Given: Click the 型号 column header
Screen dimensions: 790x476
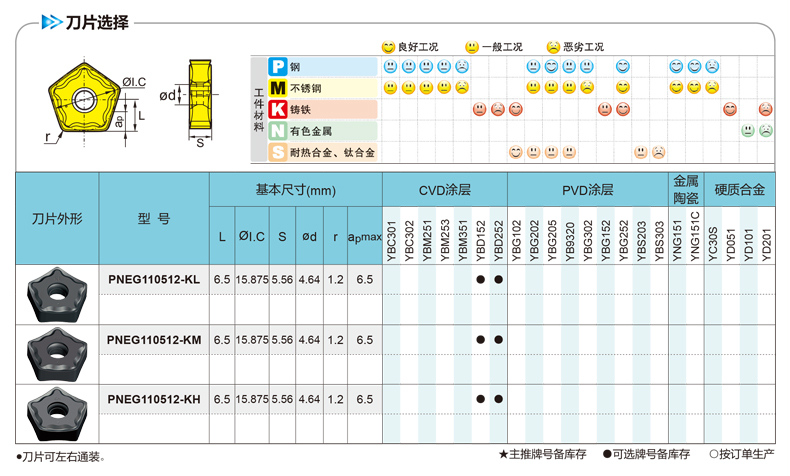Looking at the screenshot, I should (154, 219).
